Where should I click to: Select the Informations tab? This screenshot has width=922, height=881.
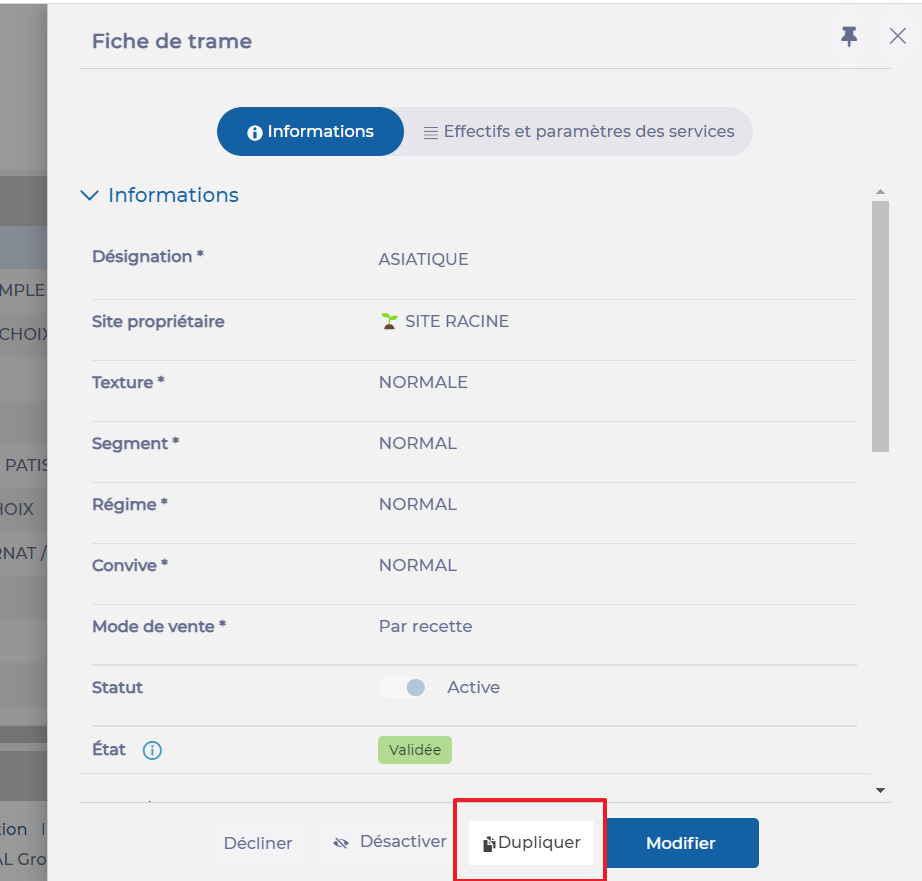click(x=310, y=131)
